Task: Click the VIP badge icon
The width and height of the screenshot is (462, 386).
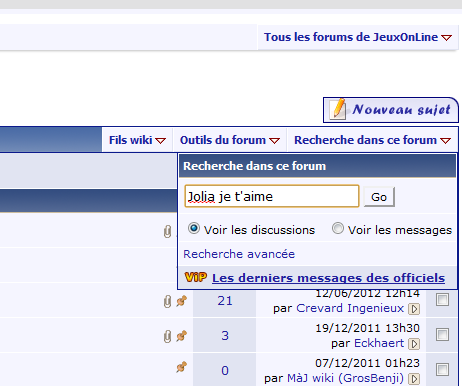Action: point(196,277)
